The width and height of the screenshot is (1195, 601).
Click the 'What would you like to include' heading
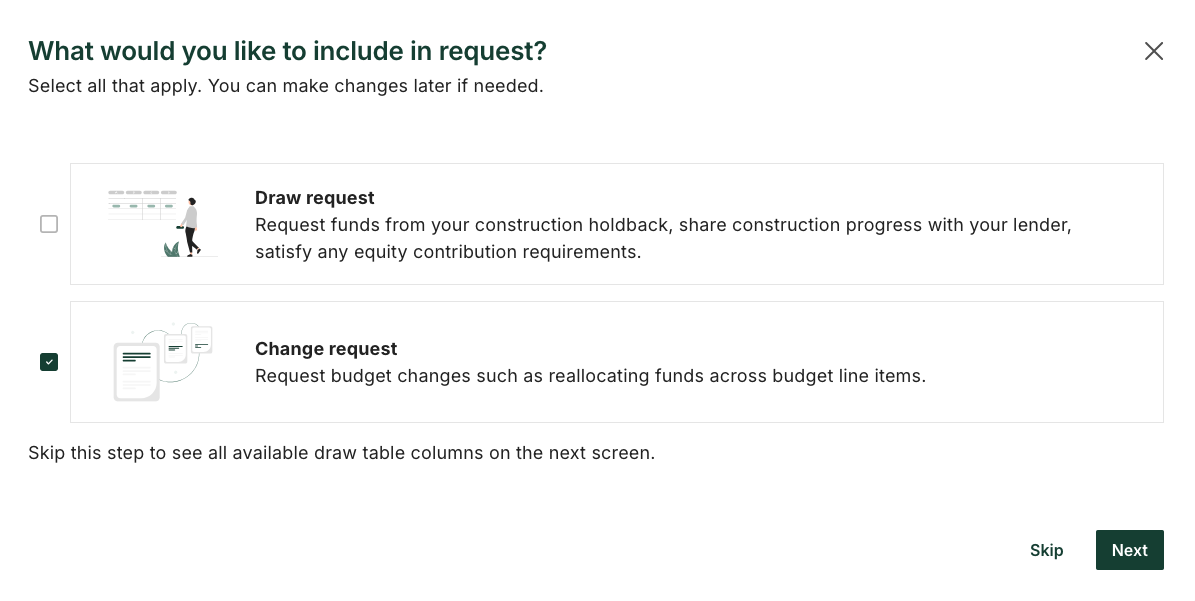(x=287, y=51)
